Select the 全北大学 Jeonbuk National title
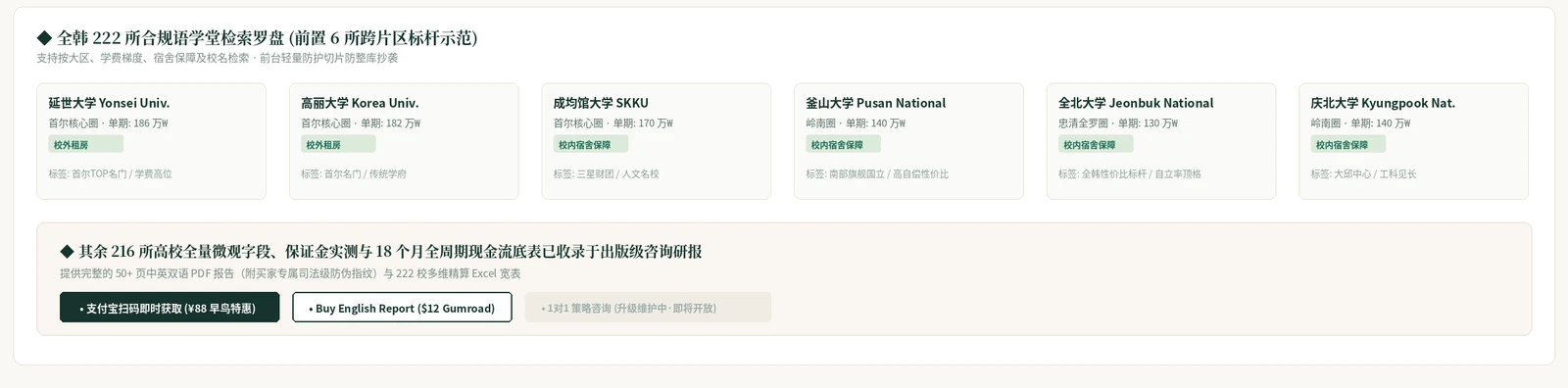 [x=1136, y=103]
